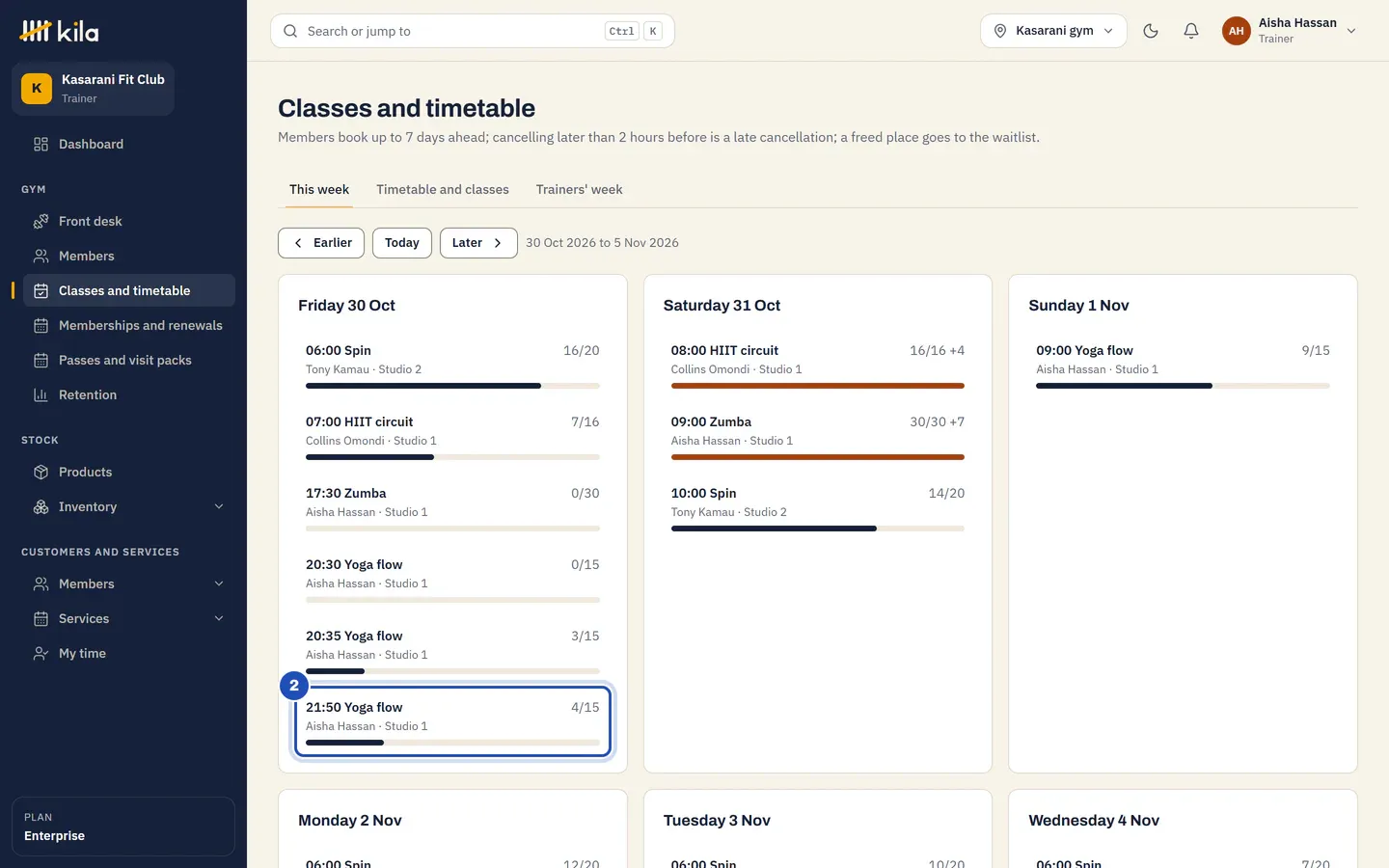This screenshot has height=868, width=1389.
Task: Open the Aisha Hassan account menu chevron
Action: [x=1351, y=31]
